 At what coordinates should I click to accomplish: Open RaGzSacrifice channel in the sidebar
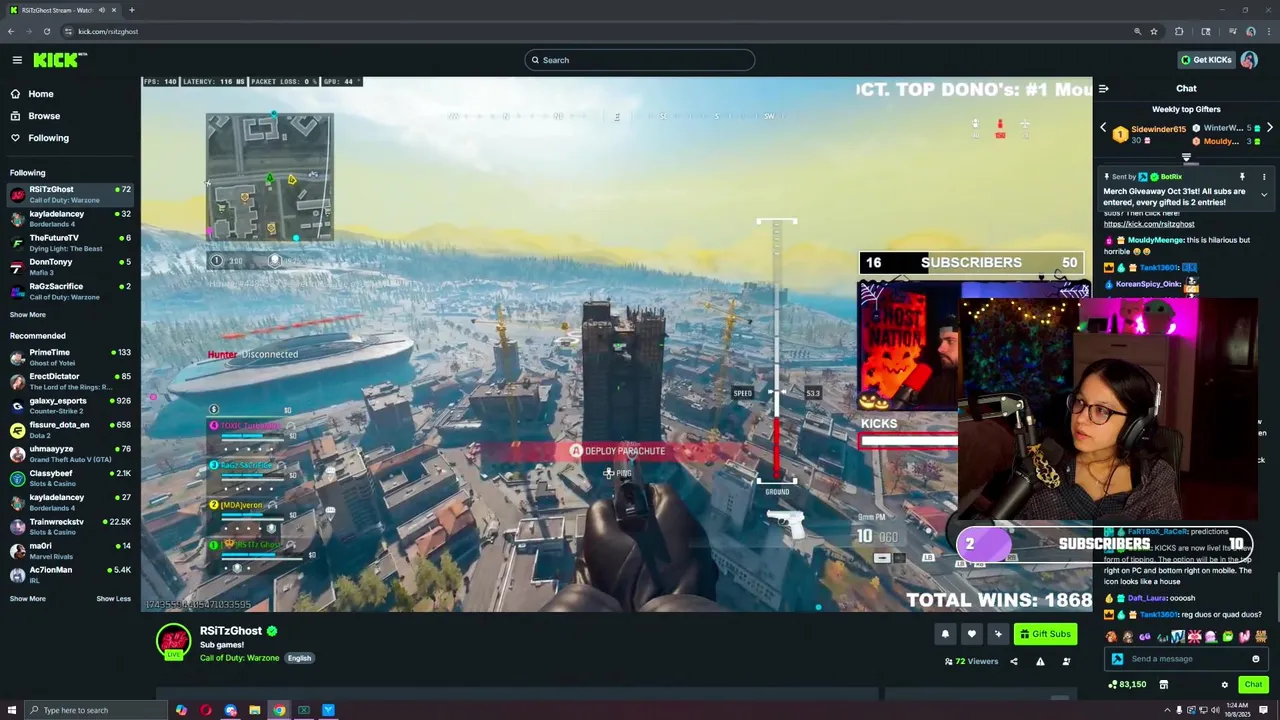coord(70,291)
